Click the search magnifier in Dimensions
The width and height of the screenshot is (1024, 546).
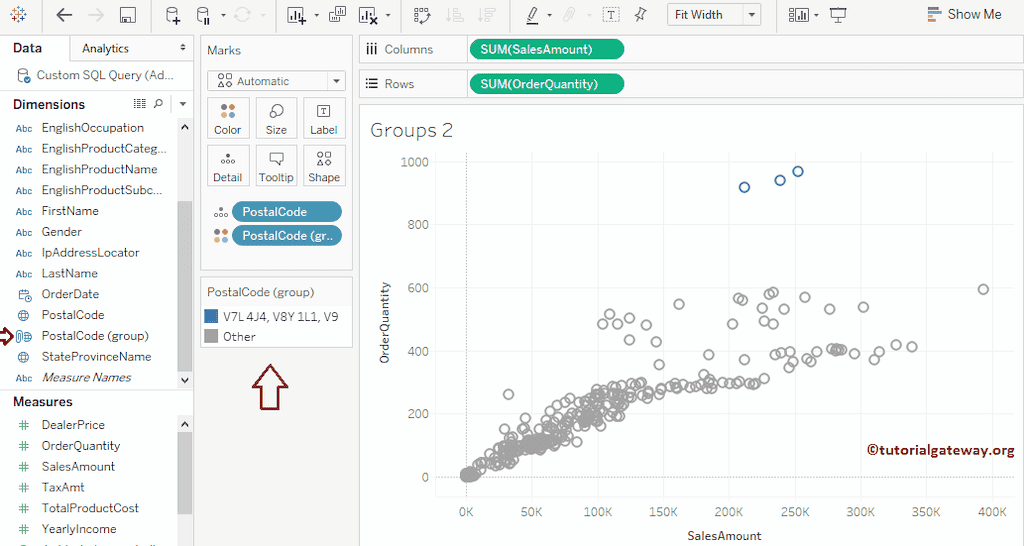(158, 104)
